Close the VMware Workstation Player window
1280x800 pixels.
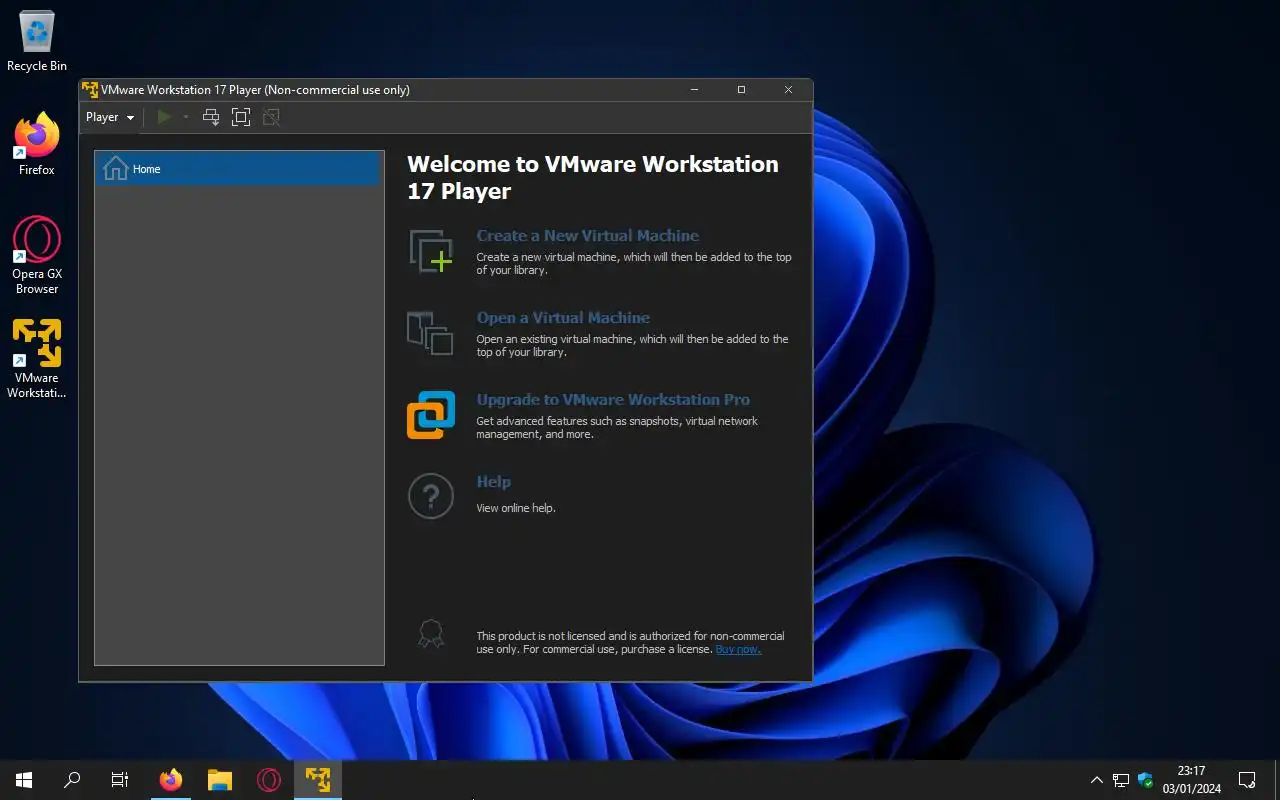click(788, 89)
